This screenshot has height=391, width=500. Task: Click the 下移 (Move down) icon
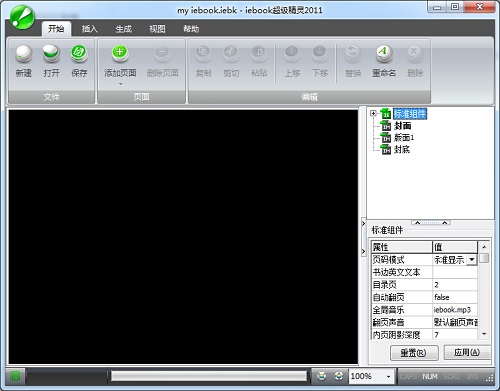coord(320,54)
